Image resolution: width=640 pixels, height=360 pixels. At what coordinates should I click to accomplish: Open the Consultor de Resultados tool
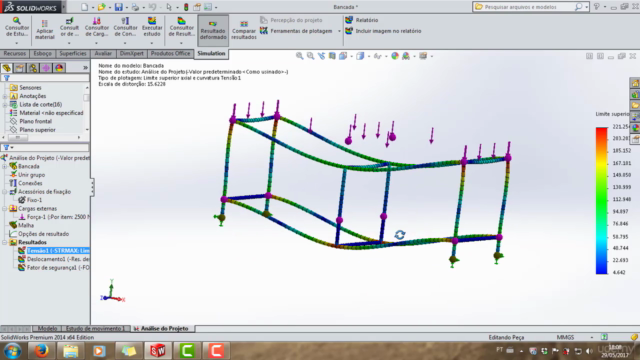point(182,27)
